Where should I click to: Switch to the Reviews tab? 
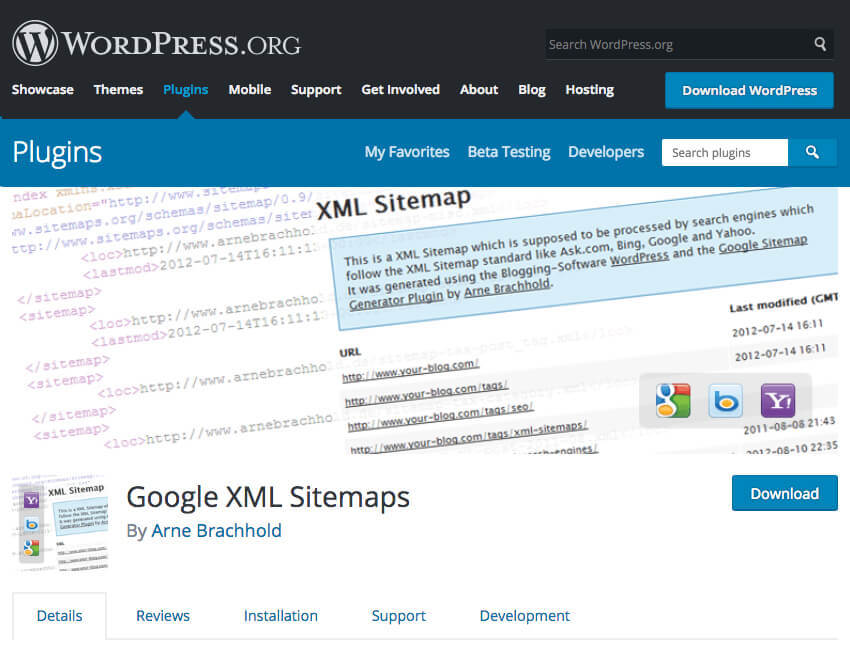(x=163, y=615)
